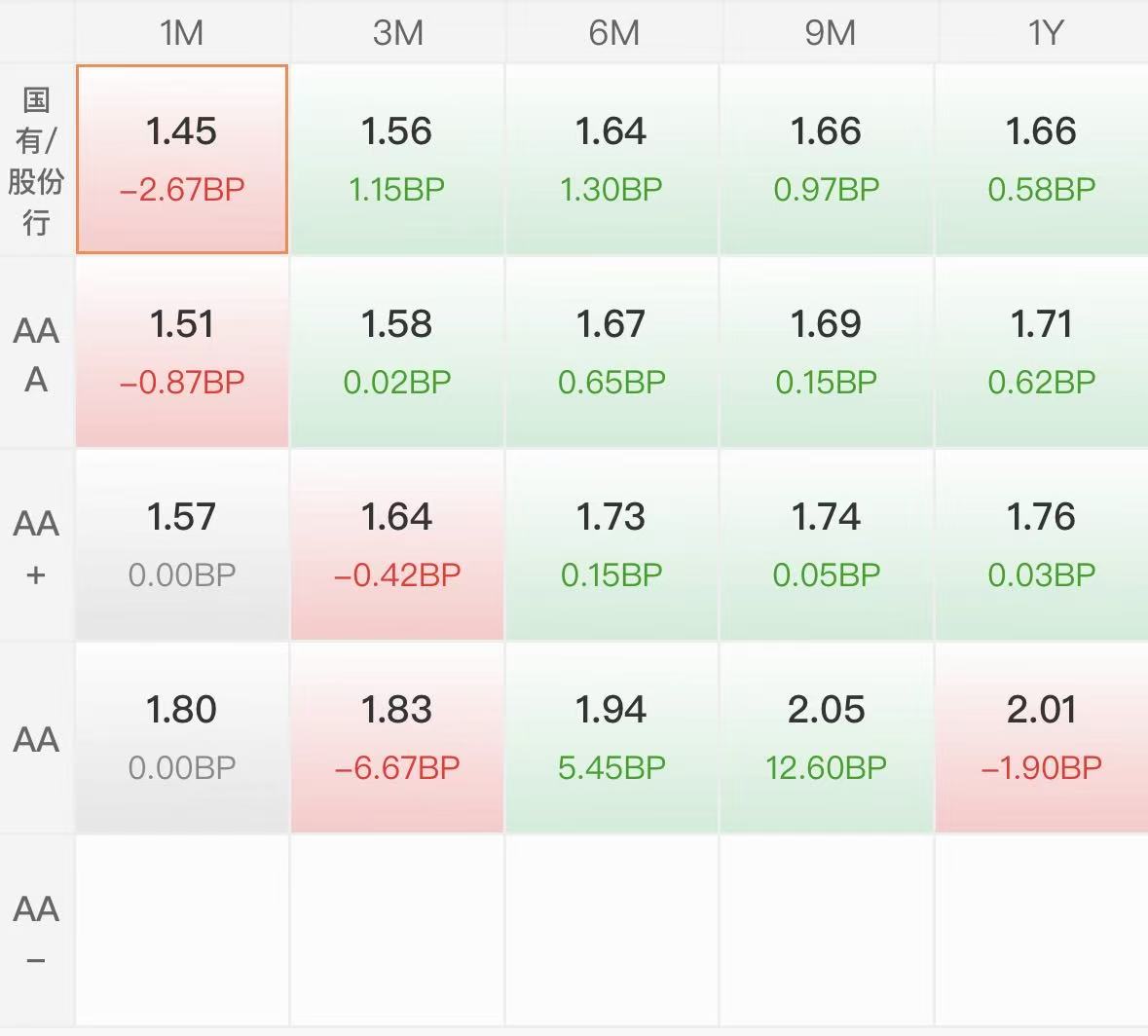Select the 国有/股份行 row label

click(x=36, y=161)
